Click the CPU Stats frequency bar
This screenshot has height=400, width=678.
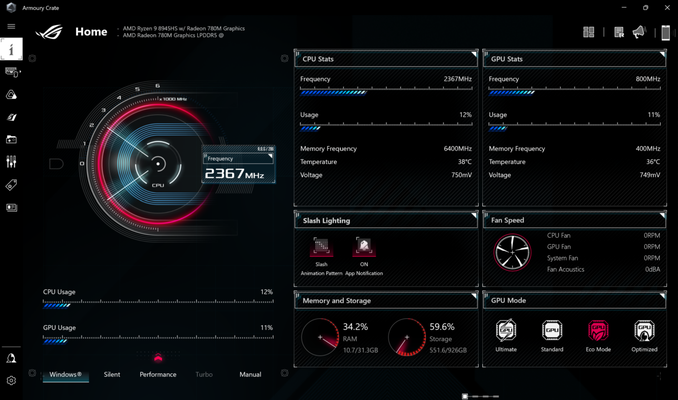click(386, 90)
